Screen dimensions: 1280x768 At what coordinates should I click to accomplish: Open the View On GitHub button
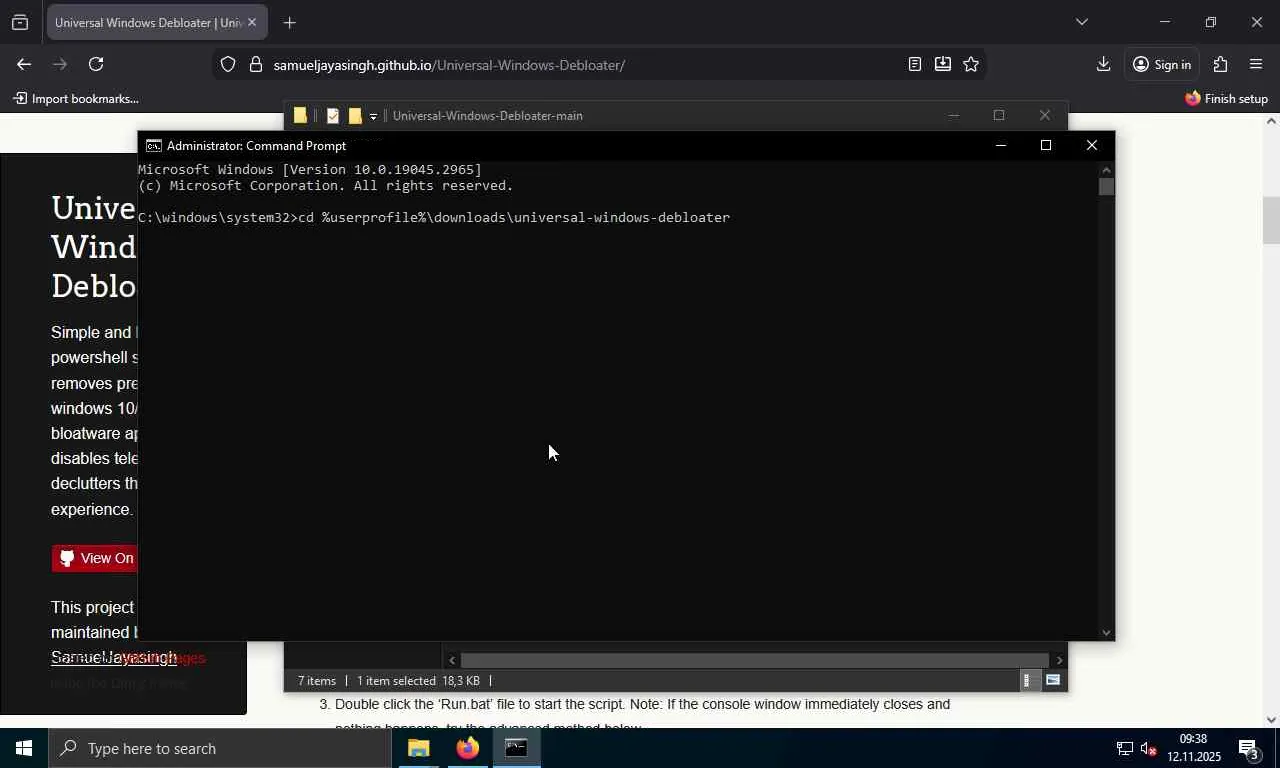click(94, 558)
